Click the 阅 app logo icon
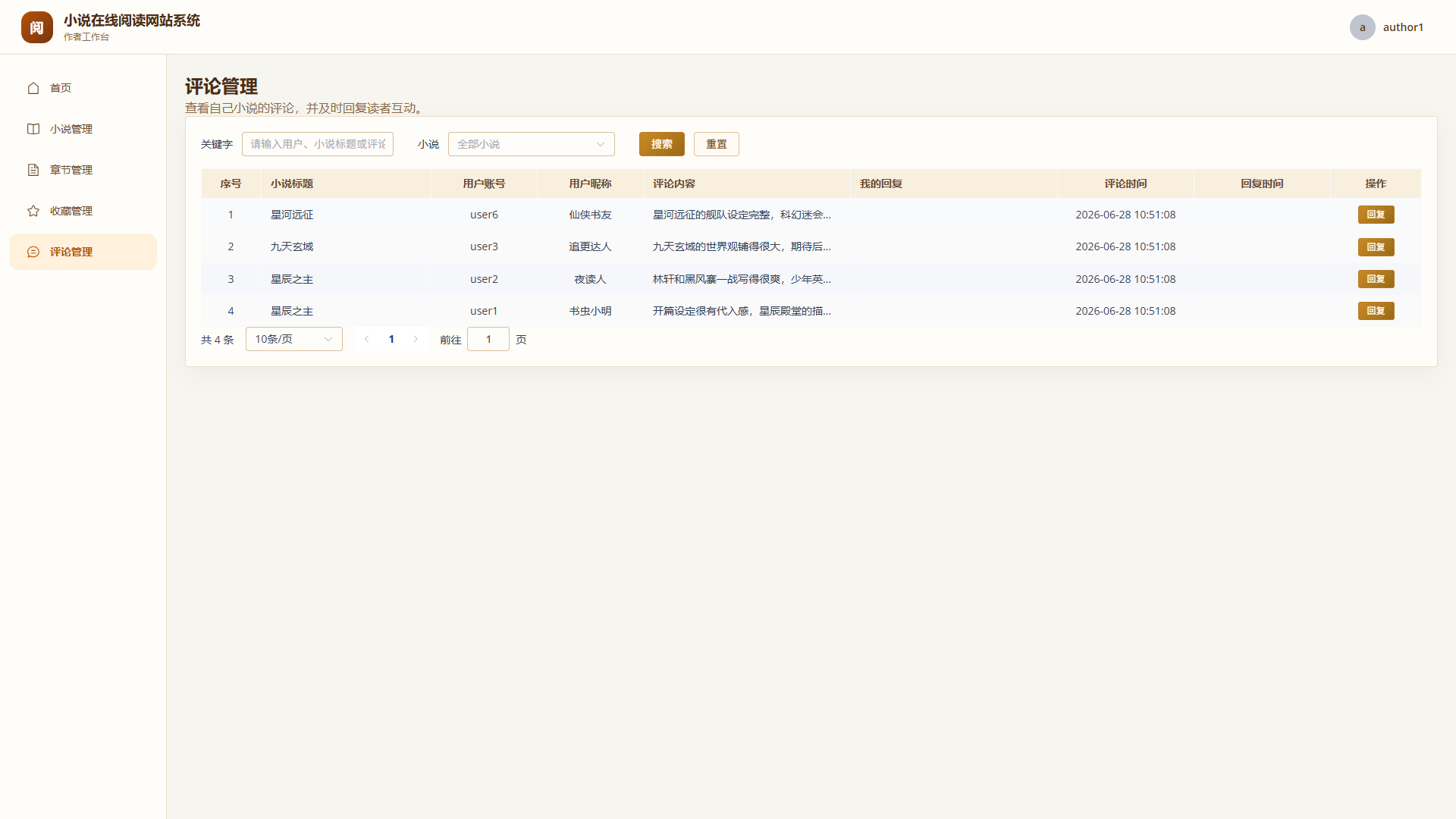The width and height of the screenshot is (1456, 819). pyautogui.click(x=37, y=27)
